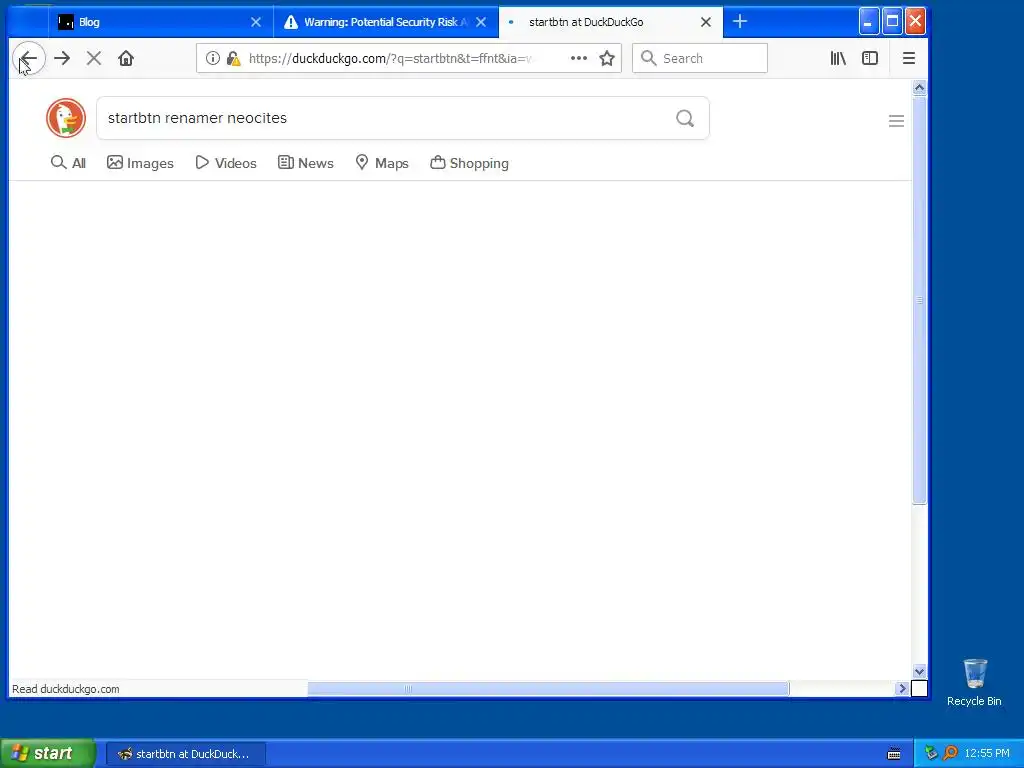
Task: Open the Recycle Bin desktop icon
Action: point(974,682)
